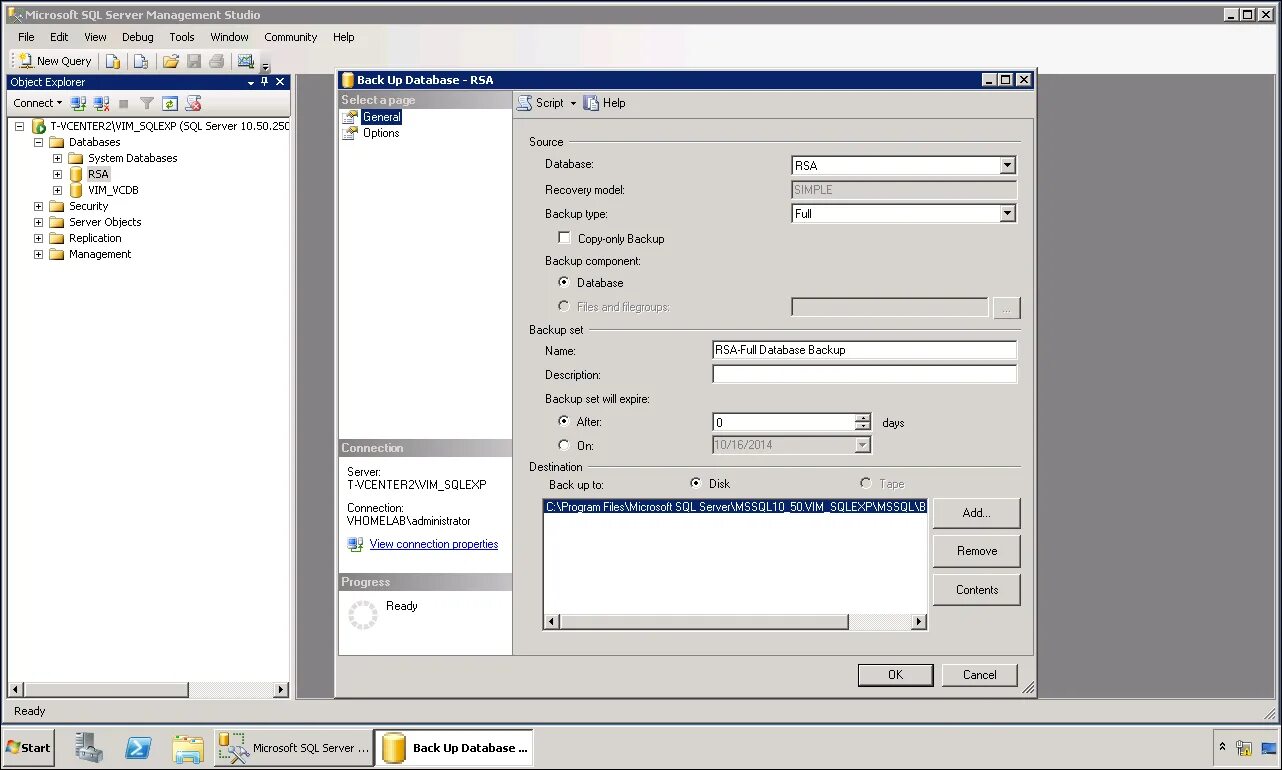This screenshot has width=1282, height=770.
Task: Enable the Copy-only Backup checkbox
Action: point(565,238)
